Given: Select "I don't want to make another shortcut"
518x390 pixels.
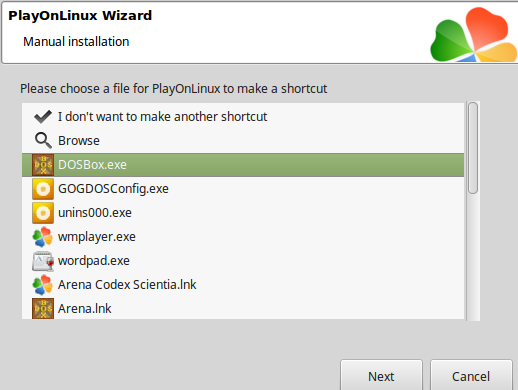Looking at the screenshot, I should [x=243, y=117].
